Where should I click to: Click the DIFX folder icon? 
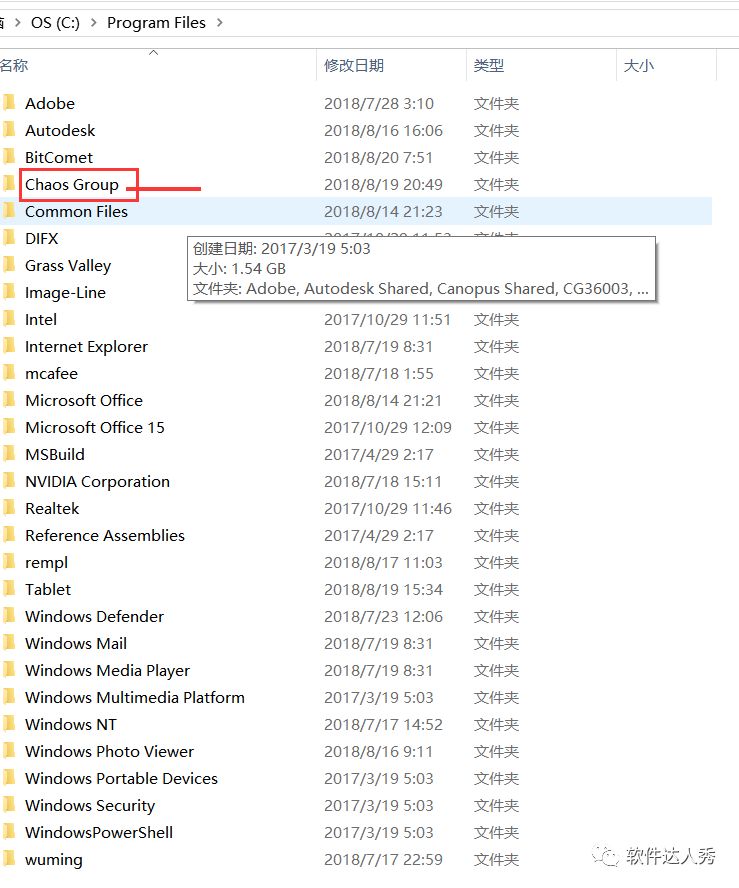[x=8, y=238]
